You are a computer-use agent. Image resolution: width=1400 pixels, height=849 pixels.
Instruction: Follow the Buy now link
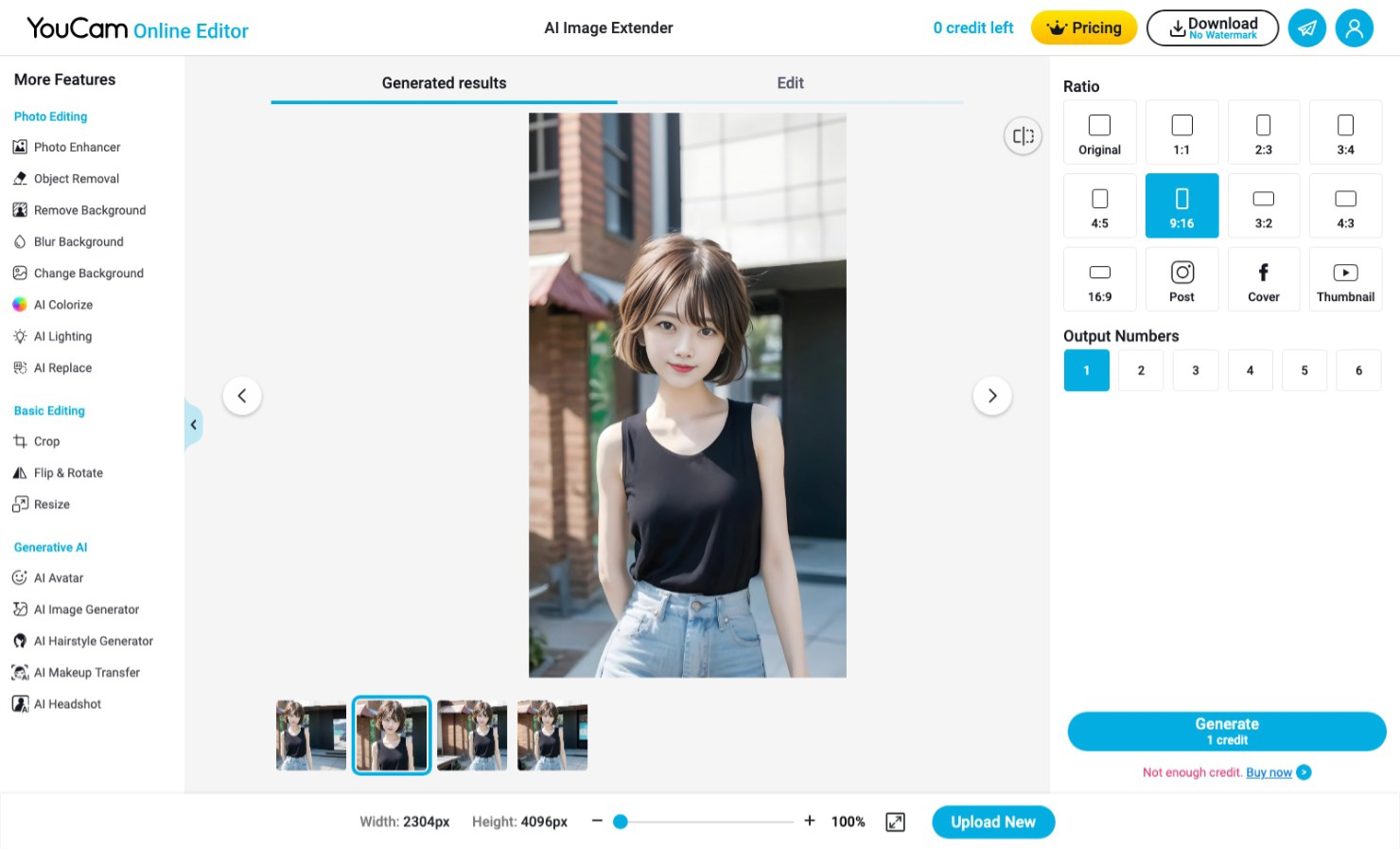1269,772
